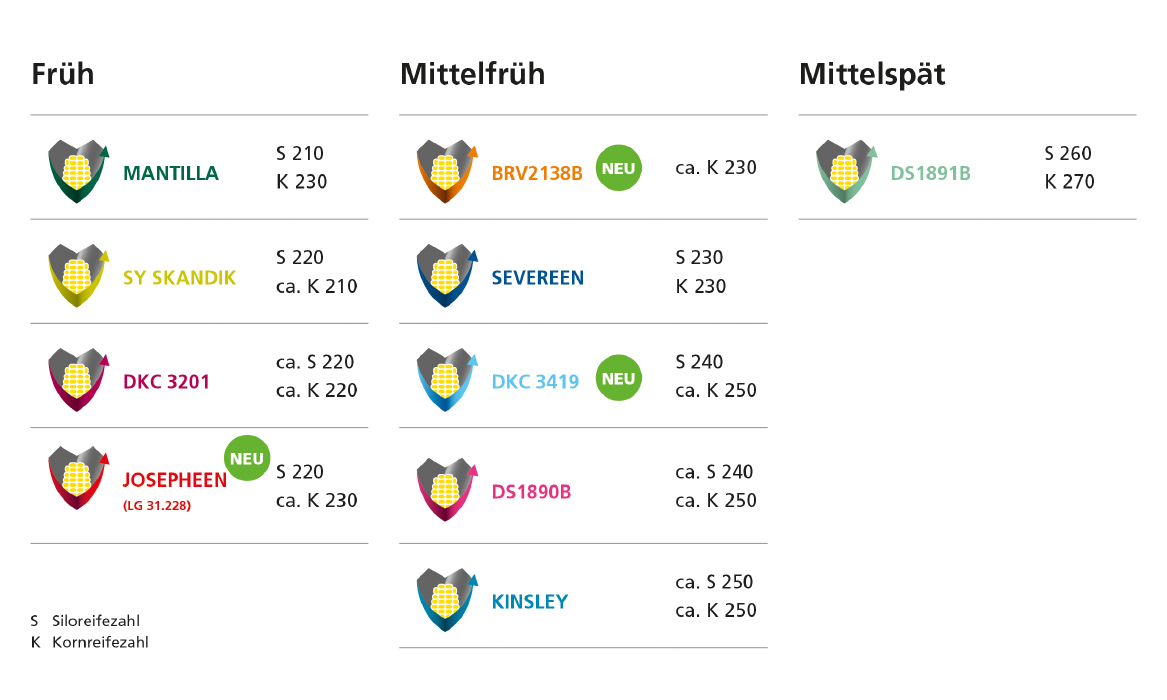This screenshot has width=1167, height=700.
Task: Click the pale green DS1891B corn shield icon
Action: point(846,171)
